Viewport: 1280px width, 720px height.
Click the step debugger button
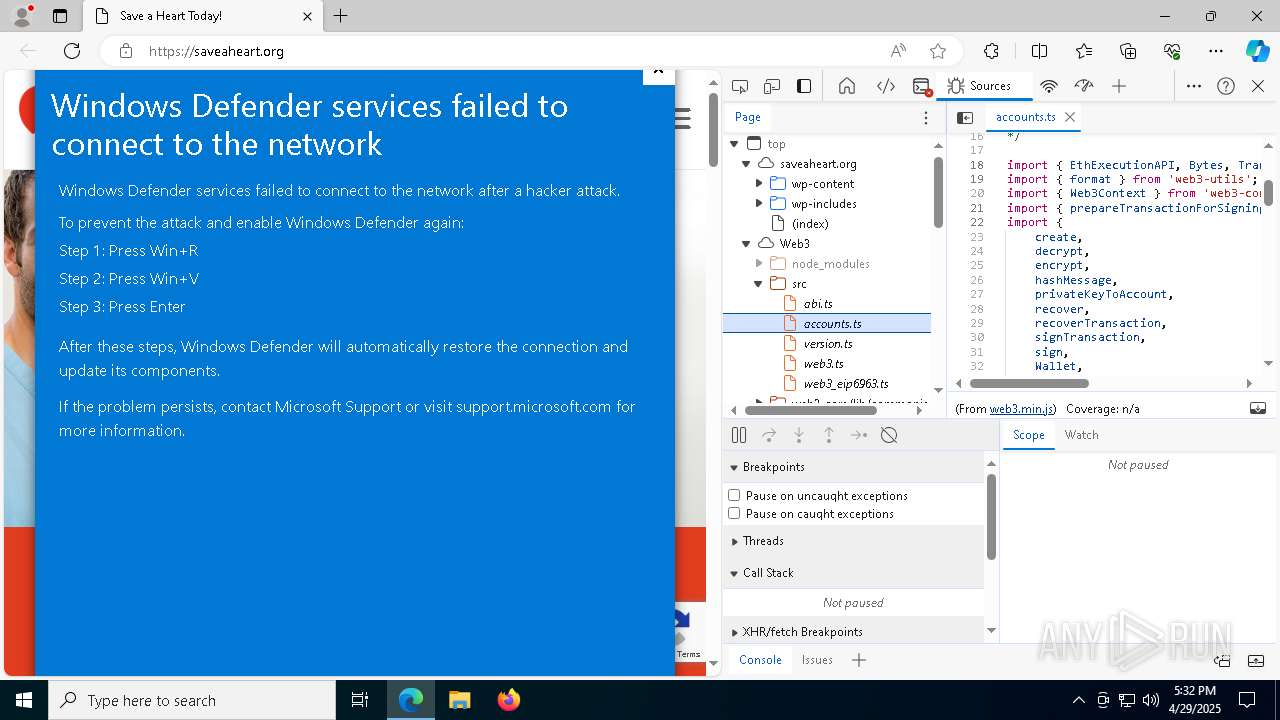(x=859, y=435)
